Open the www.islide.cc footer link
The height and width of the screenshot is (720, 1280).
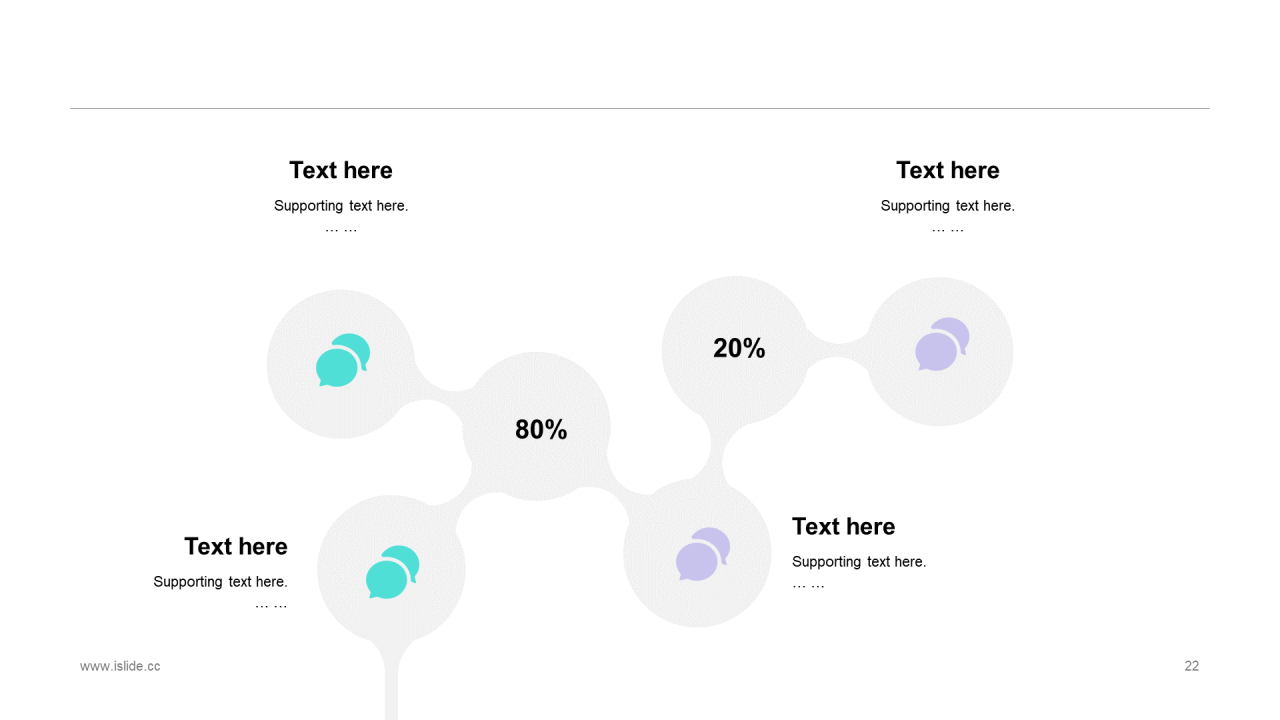(120, 666)
